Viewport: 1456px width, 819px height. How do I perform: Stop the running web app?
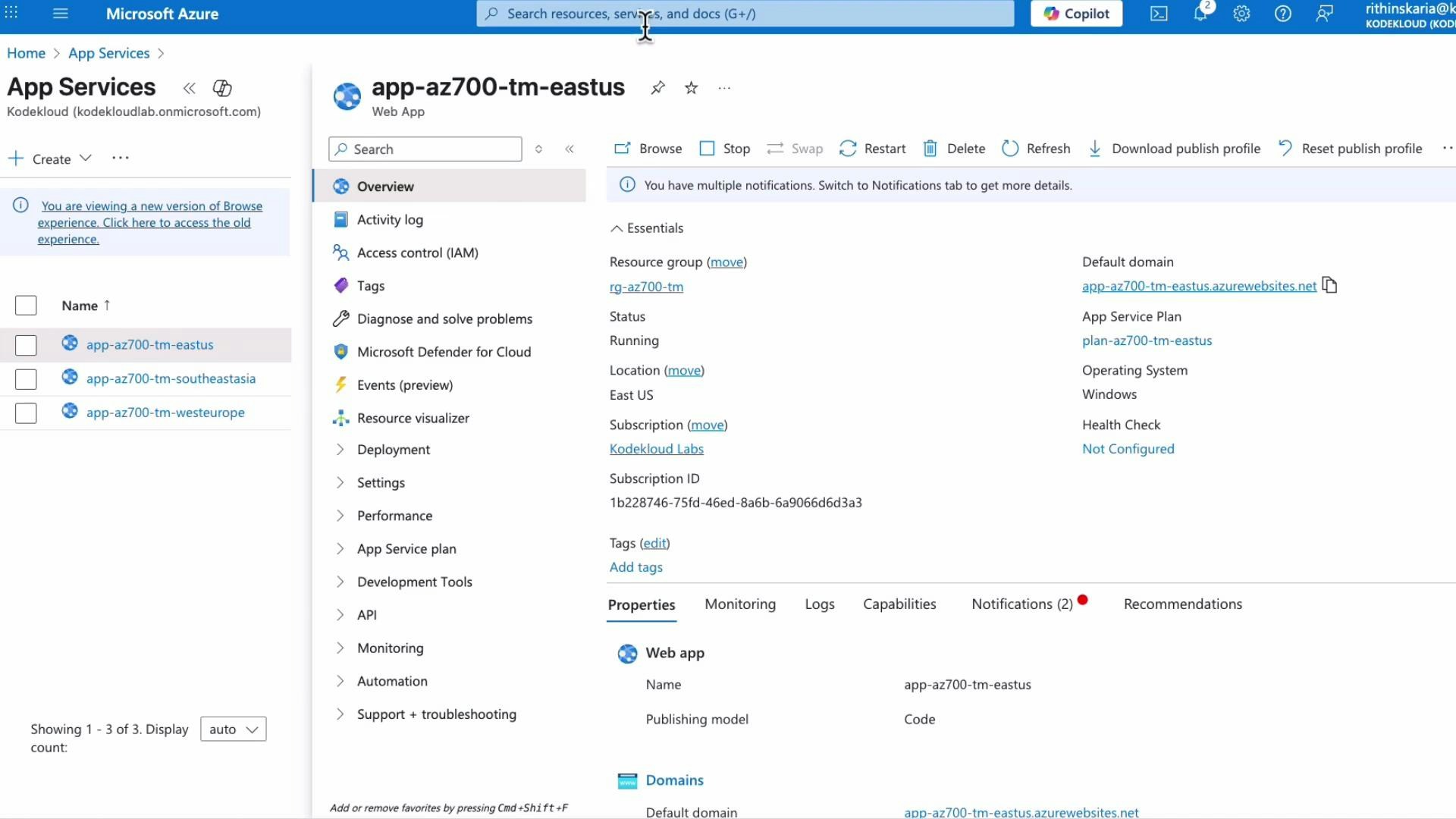(x=724, y=149)
